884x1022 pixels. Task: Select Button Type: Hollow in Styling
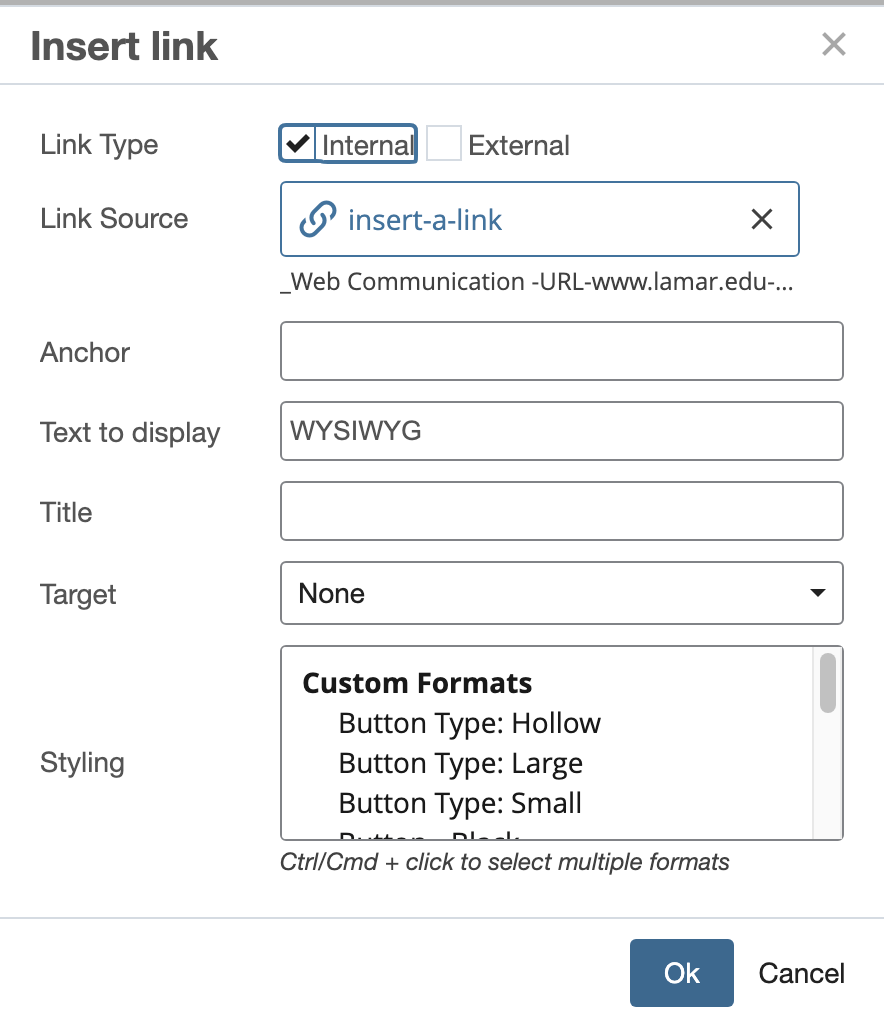[x=469, y=723]
